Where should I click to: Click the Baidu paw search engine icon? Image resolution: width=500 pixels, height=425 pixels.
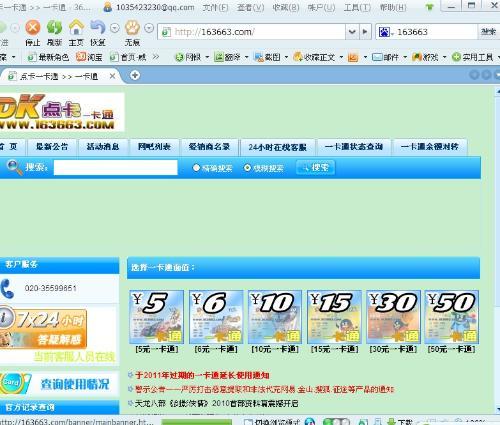pos(384,32)
